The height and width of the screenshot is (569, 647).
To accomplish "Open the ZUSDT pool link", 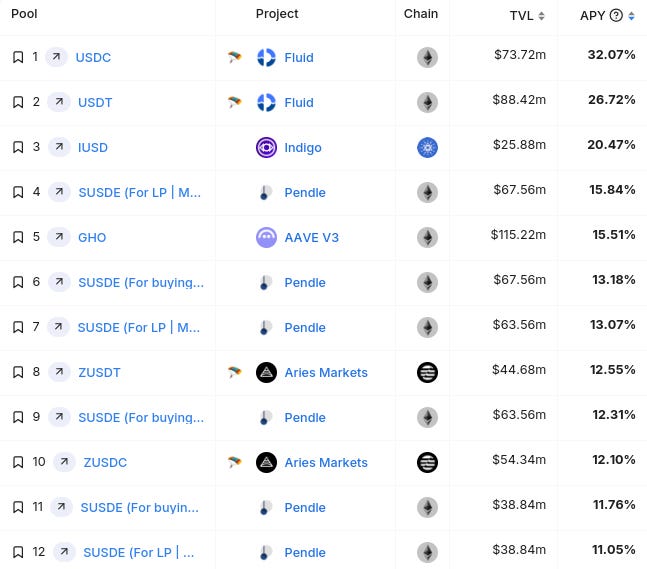I will (x=99, y=372).
